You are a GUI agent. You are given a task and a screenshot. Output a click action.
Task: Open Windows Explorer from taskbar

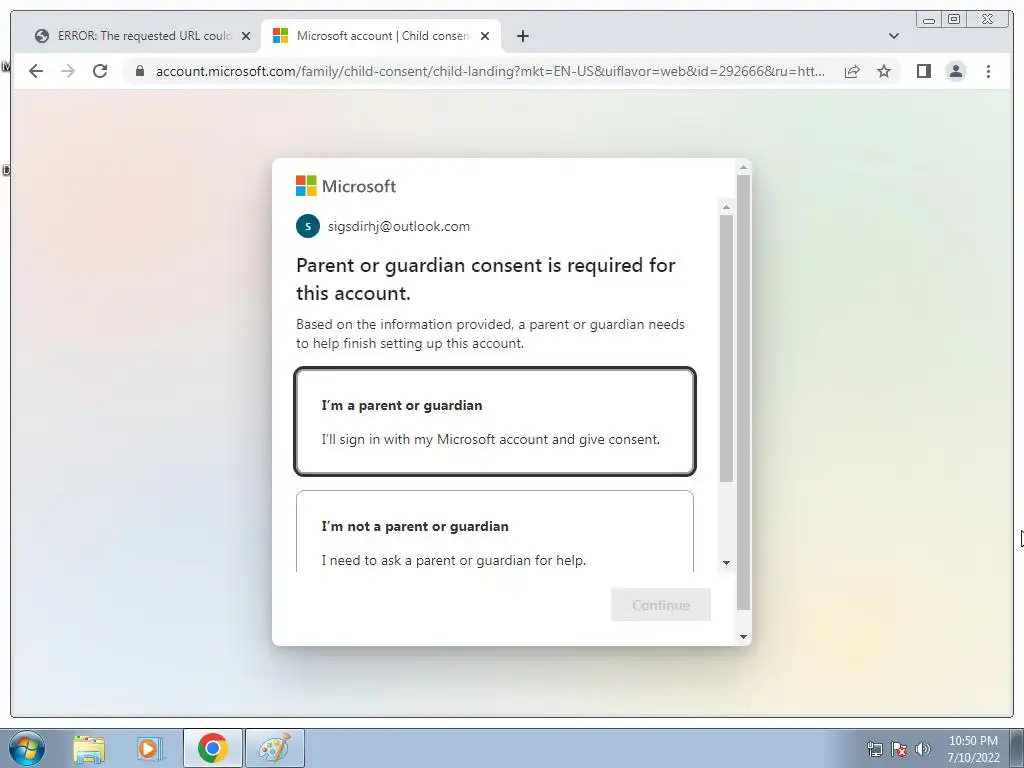tap(89, 748)
